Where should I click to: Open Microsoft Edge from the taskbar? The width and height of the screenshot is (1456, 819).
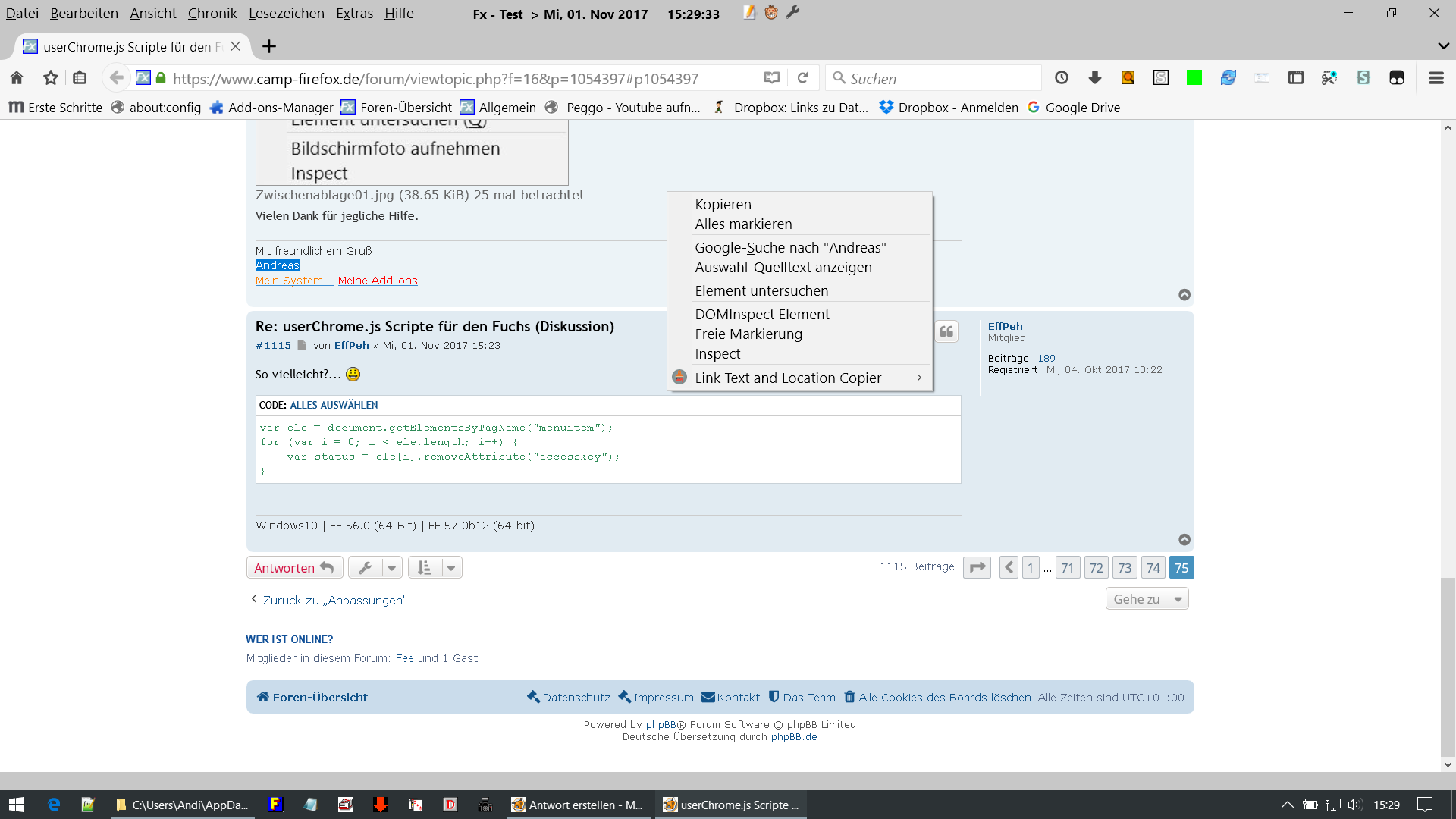click(x=54, y=805)
